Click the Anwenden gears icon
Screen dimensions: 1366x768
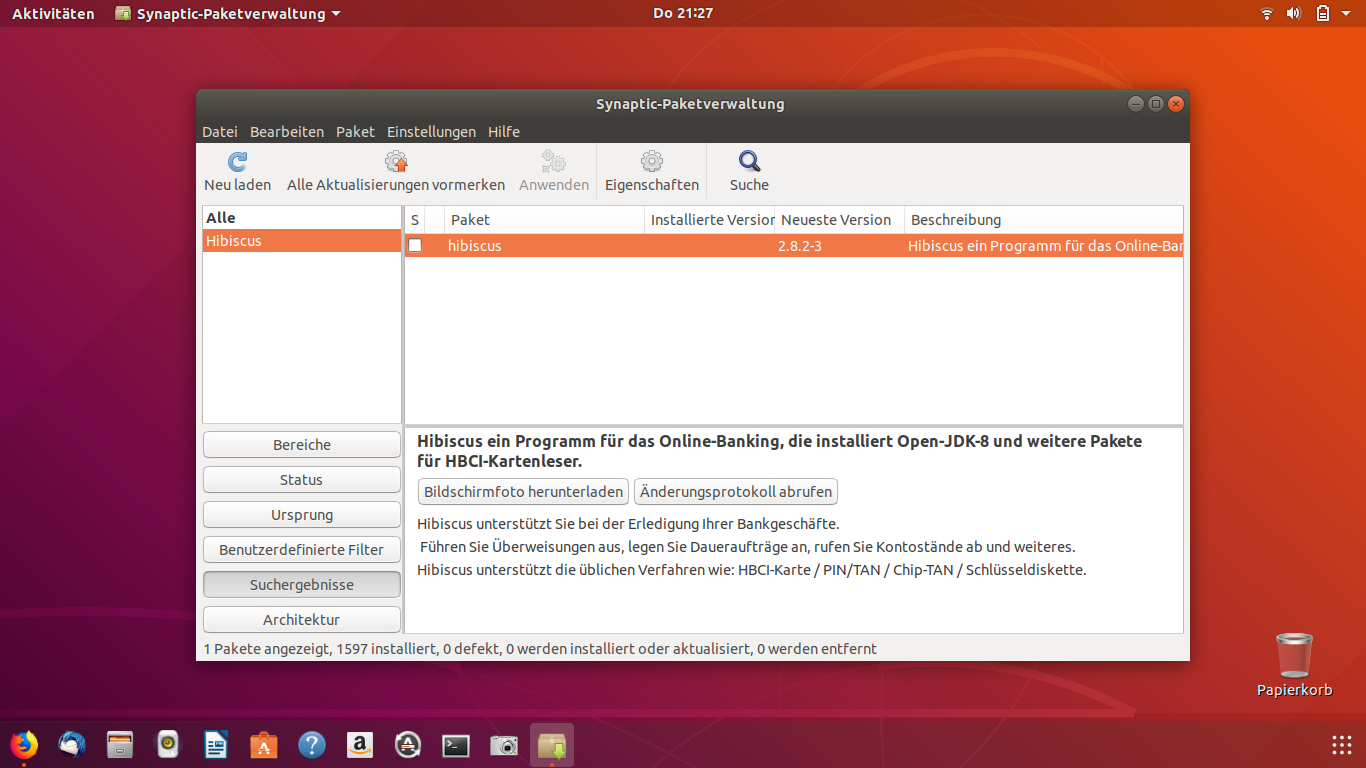pos(553,161)
